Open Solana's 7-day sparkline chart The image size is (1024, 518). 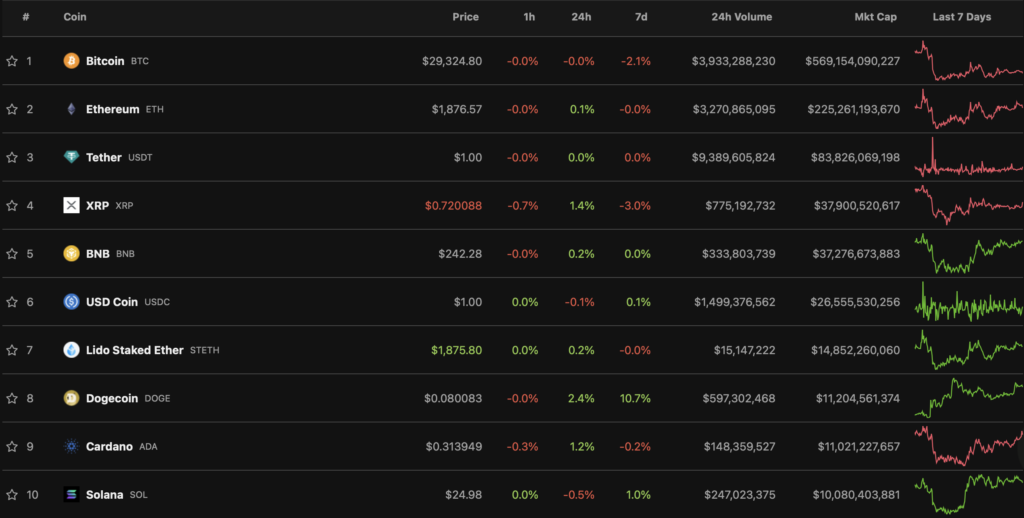tap(969, 494)
